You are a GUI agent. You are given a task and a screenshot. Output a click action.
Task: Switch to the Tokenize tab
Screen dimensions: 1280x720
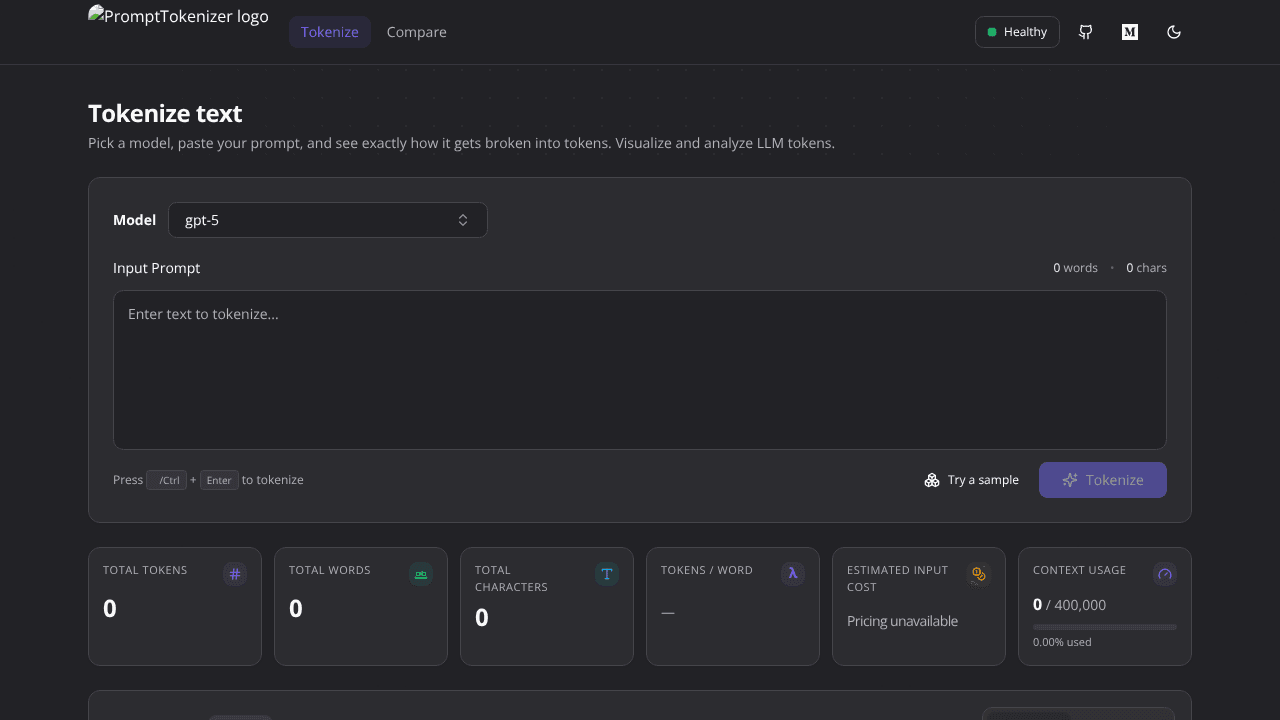pos(330,32)
